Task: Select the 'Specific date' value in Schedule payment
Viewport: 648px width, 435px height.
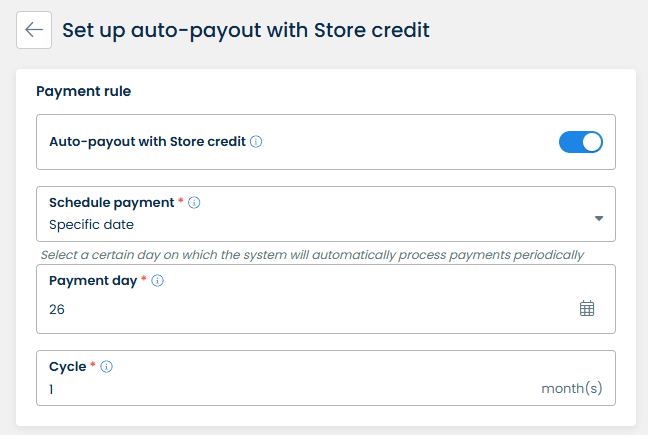Action: coord(92,225)
